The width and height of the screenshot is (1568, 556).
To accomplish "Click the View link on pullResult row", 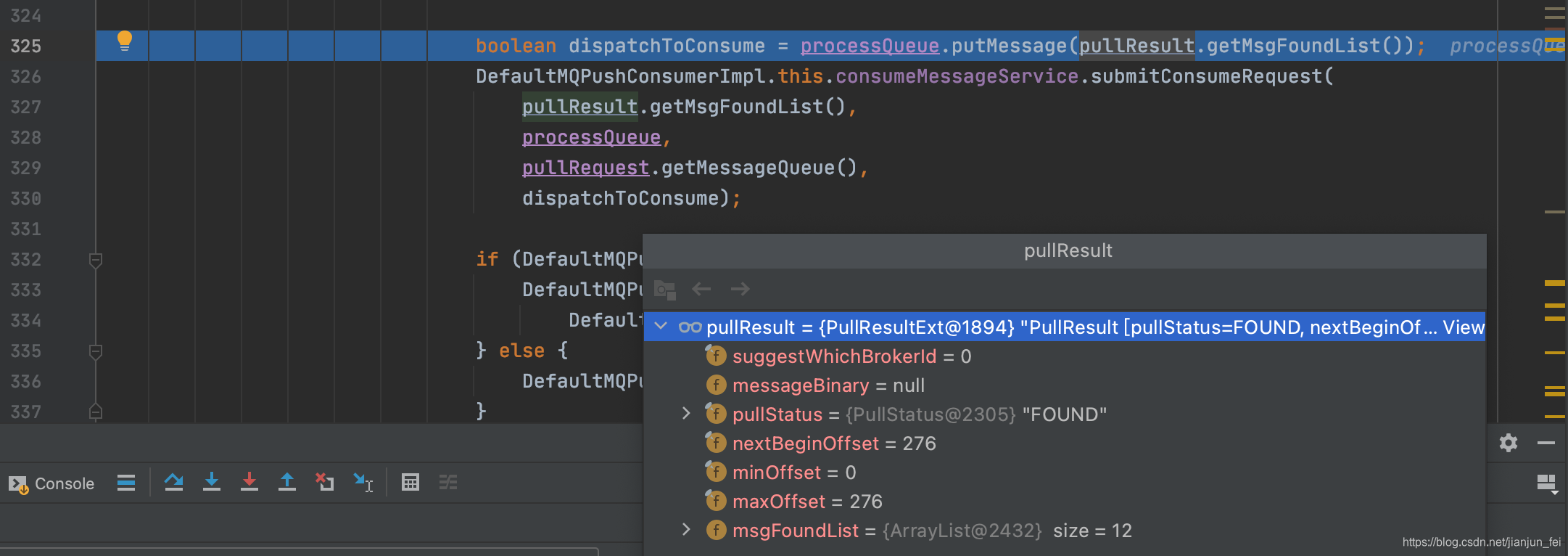I will point(1464,327).
